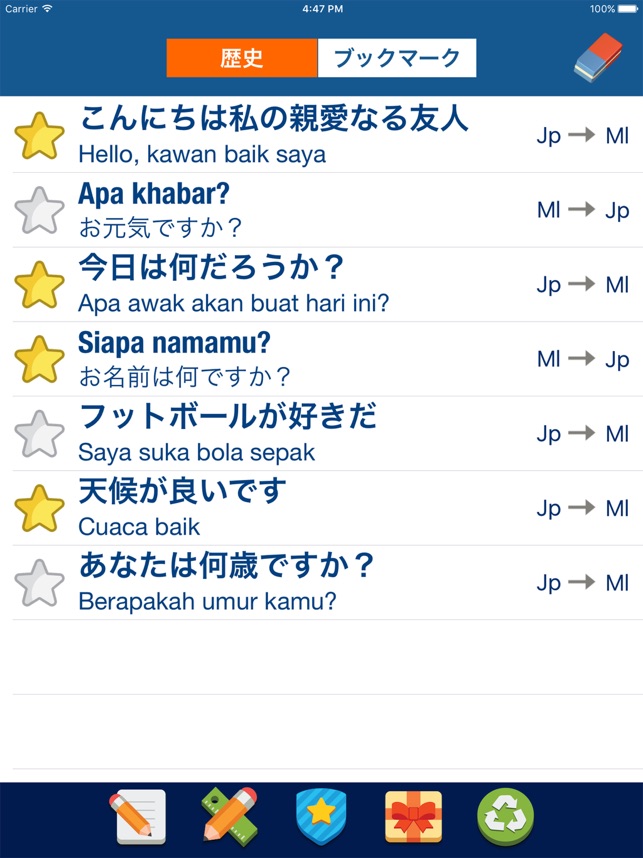Click the Ml to Jp arrow beside 'Apa khabar?'
This screenshot has height=858, width=643.
point(580,209)
